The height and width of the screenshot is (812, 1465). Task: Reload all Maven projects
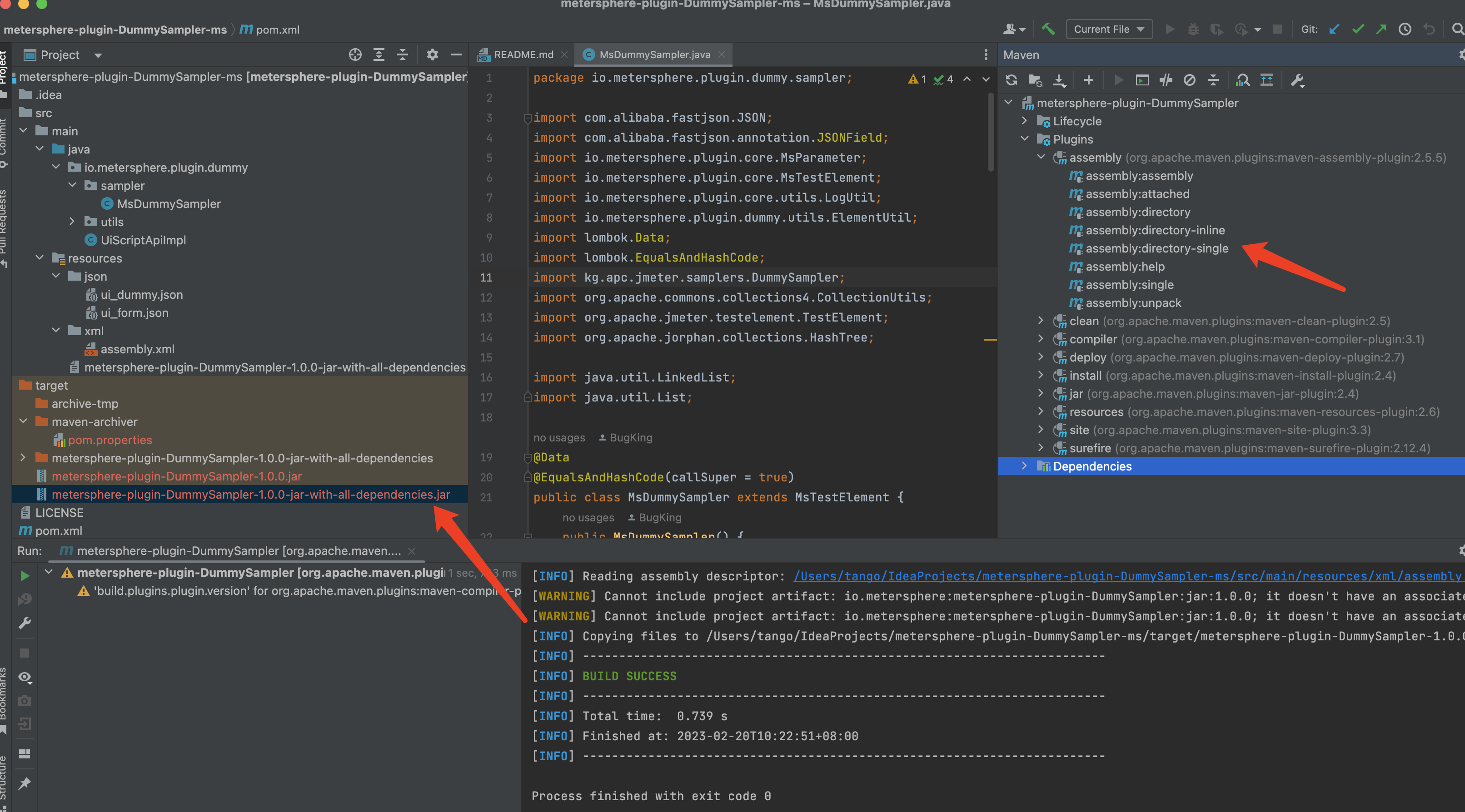tap(1012, 80)
